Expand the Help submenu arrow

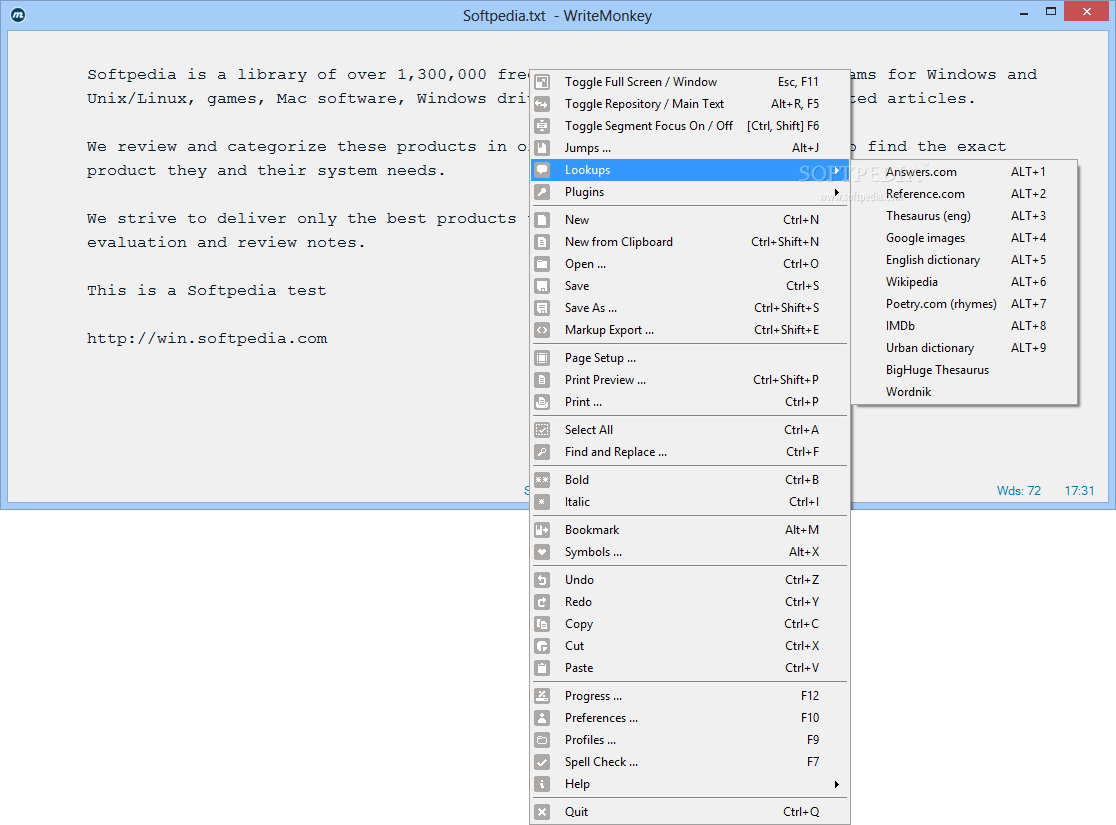[x=836, y=784]
